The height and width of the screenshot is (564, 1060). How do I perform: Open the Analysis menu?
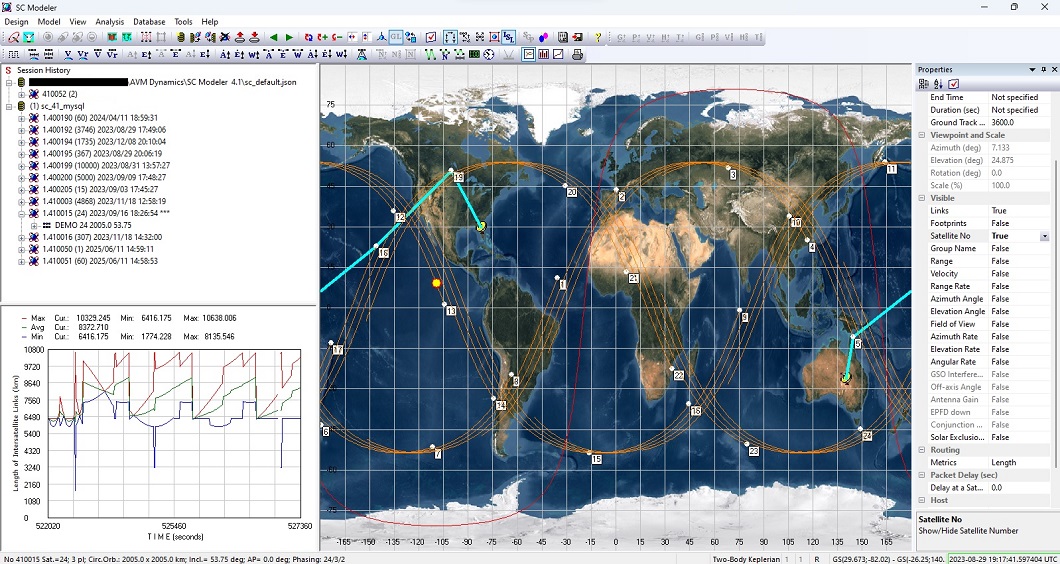pos(110,21)
